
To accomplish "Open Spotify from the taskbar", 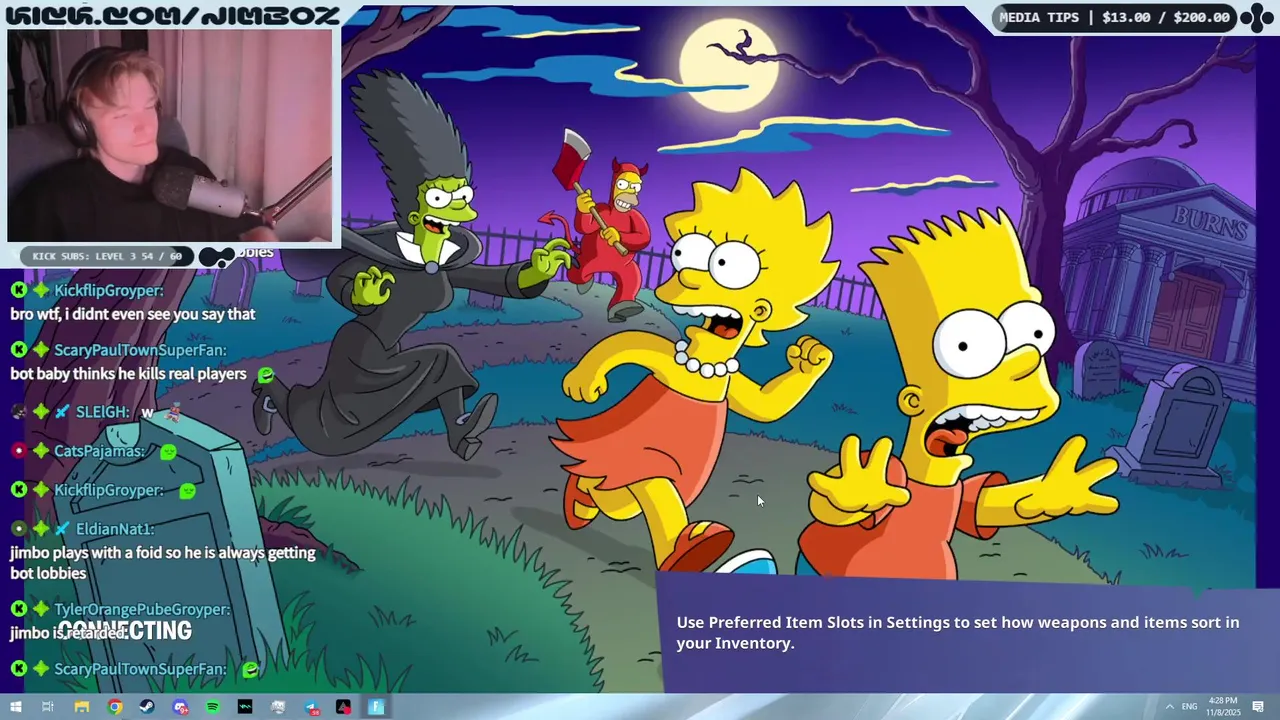I will (213, 707).
